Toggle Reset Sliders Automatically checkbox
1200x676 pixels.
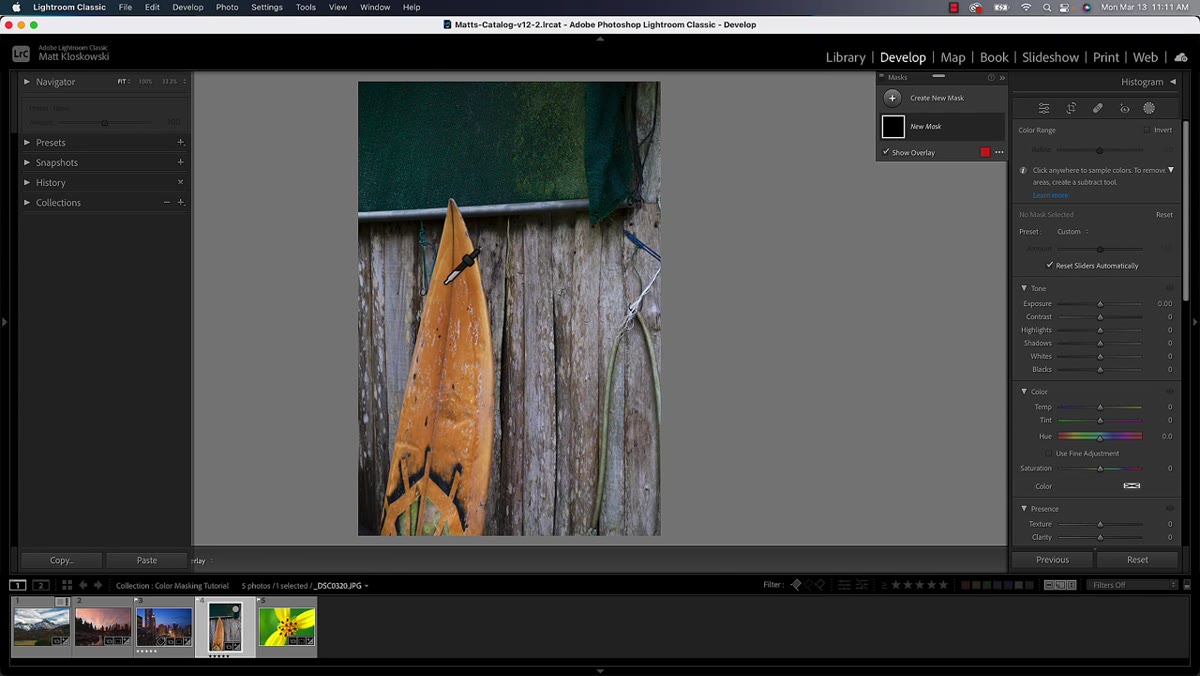point(1050,265)
